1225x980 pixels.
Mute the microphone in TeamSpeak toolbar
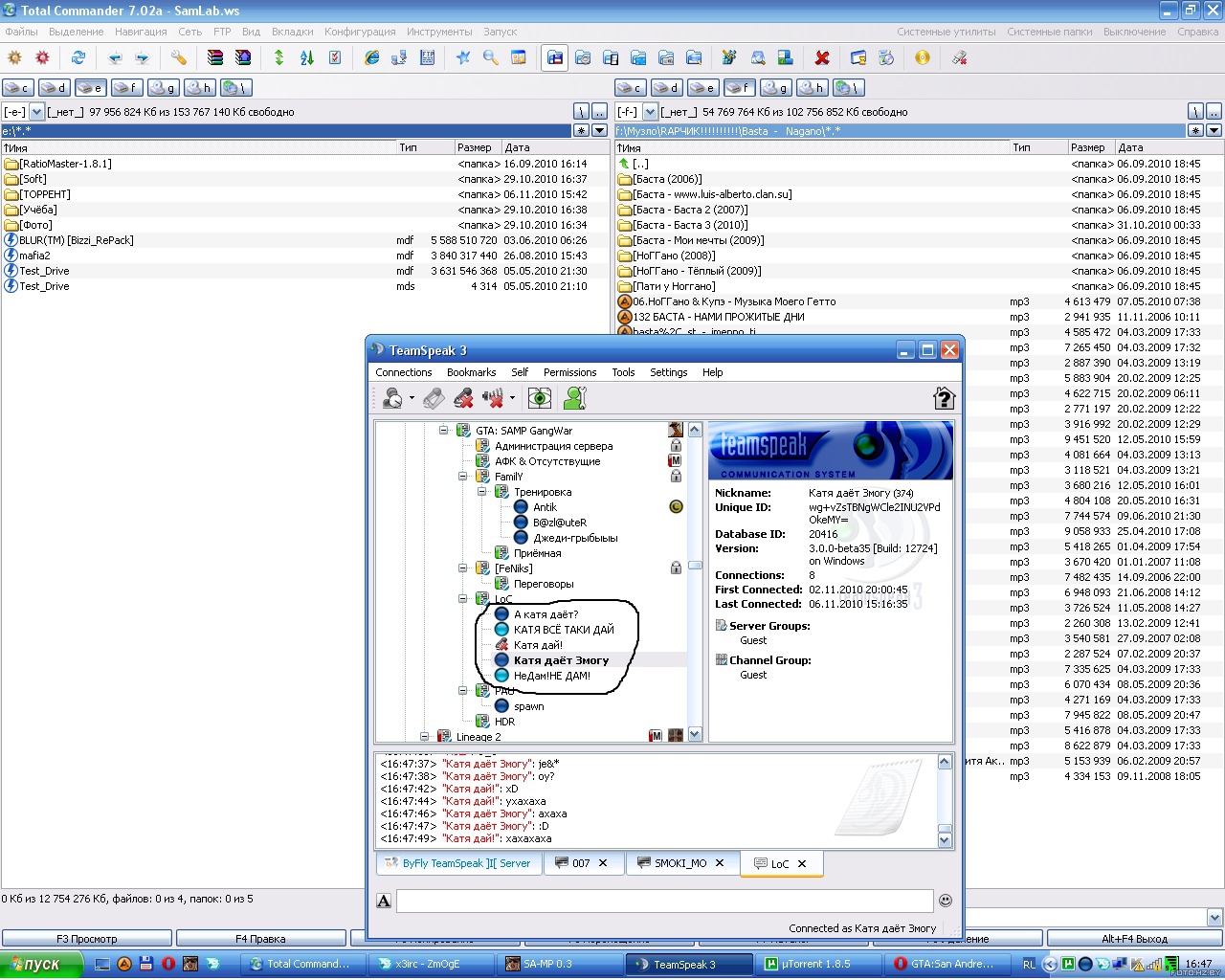(464, 398)
